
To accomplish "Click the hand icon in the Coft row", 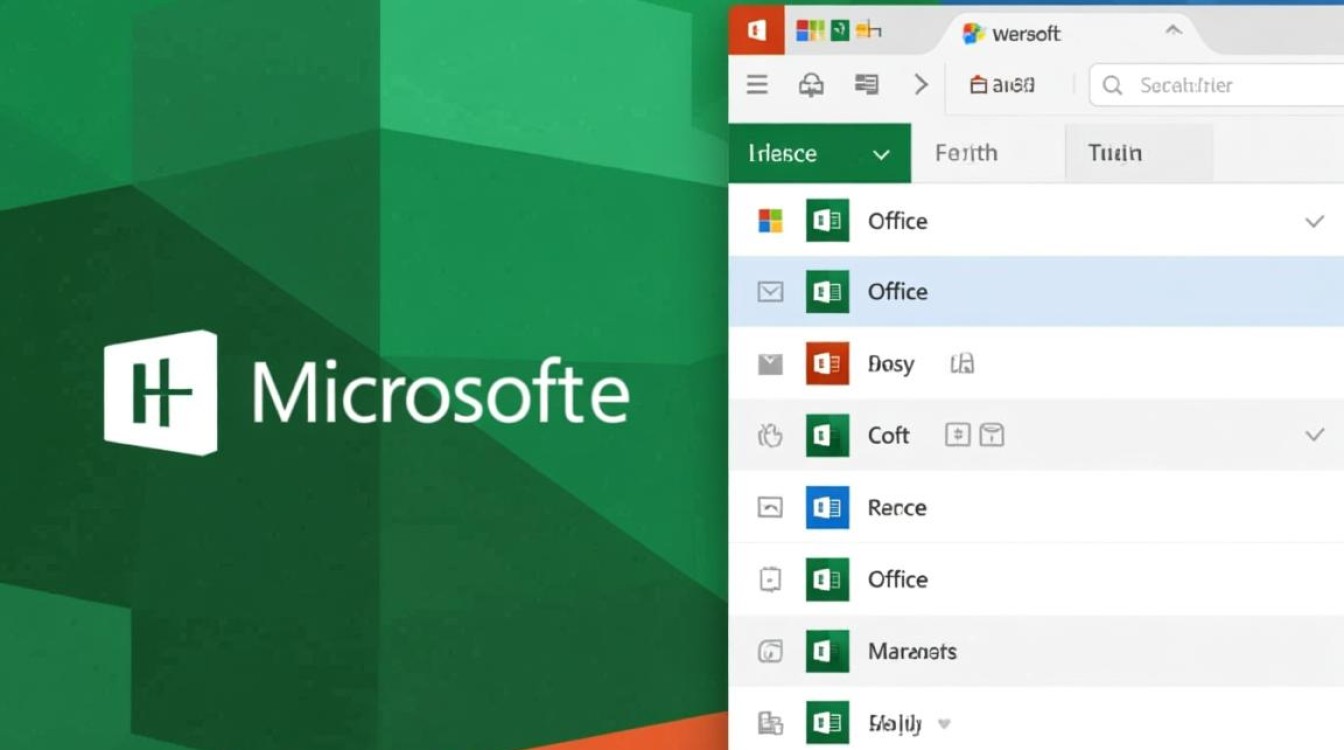I will click(770, 435).
